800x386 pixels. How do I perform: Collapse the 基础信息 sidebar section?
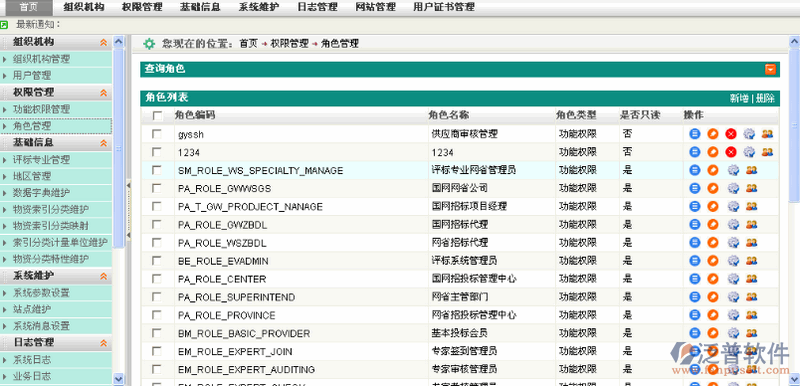104,143
